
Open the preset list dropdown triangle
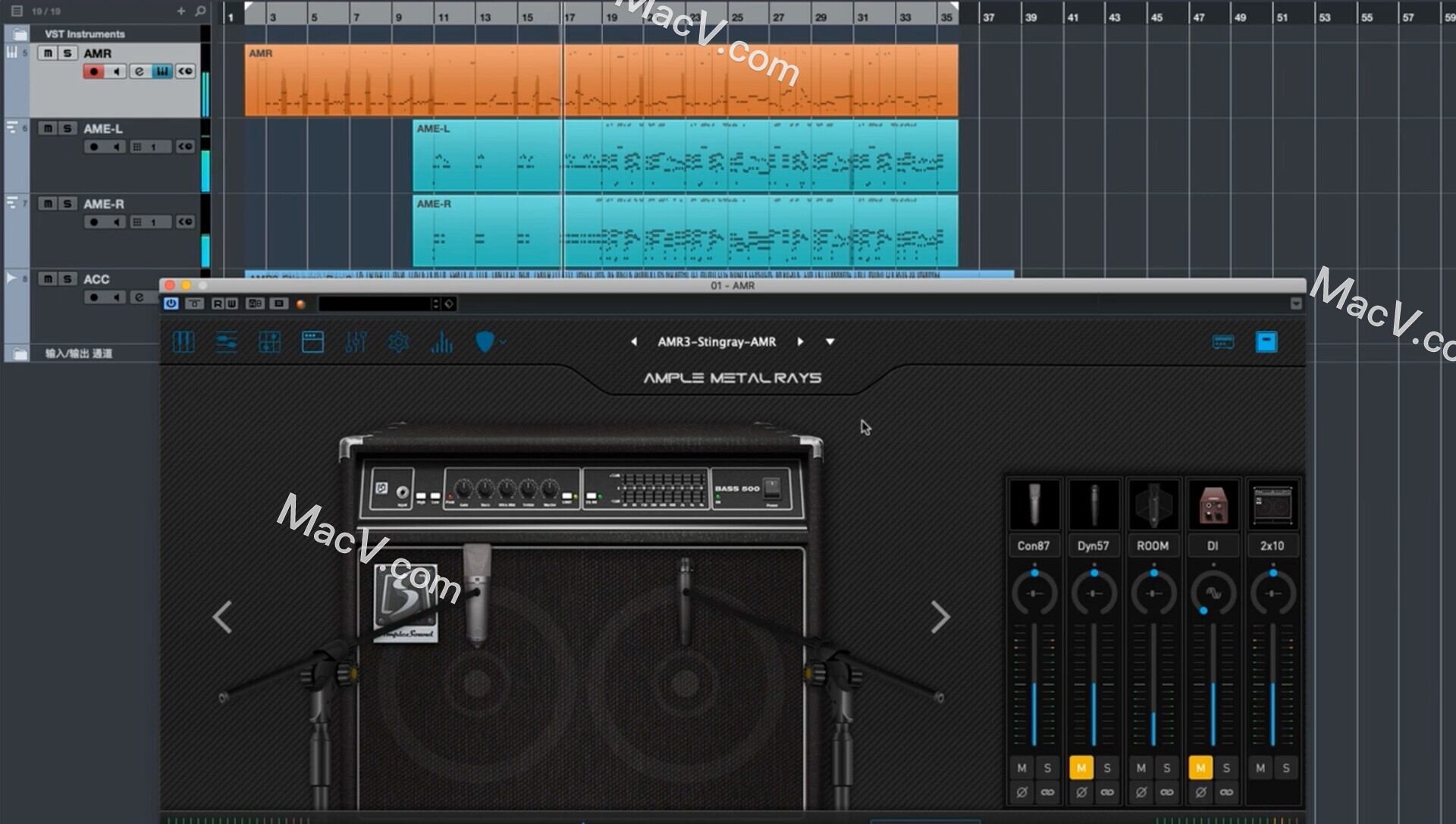[x=830, y=342]
